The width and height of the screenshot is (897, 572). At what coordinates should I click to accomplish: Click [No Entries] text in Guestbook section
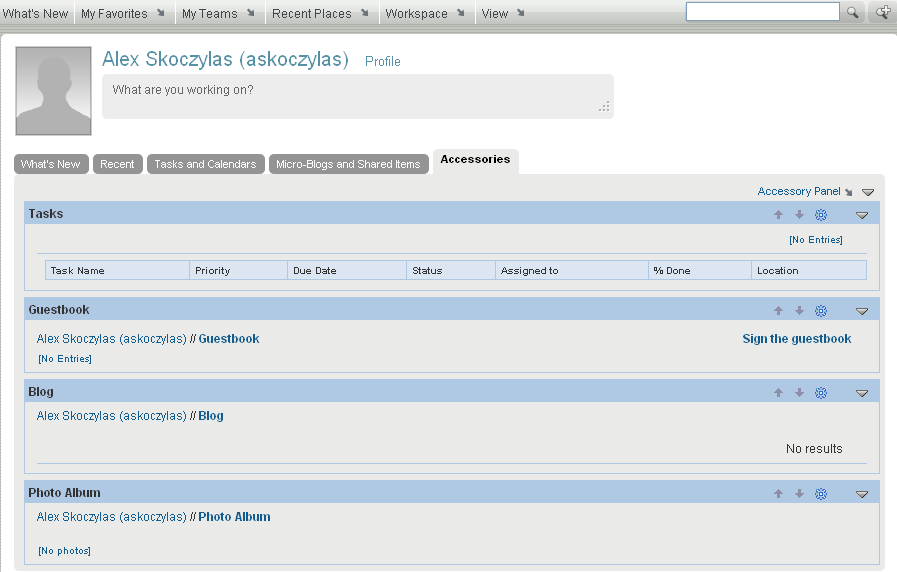point(65,359)
